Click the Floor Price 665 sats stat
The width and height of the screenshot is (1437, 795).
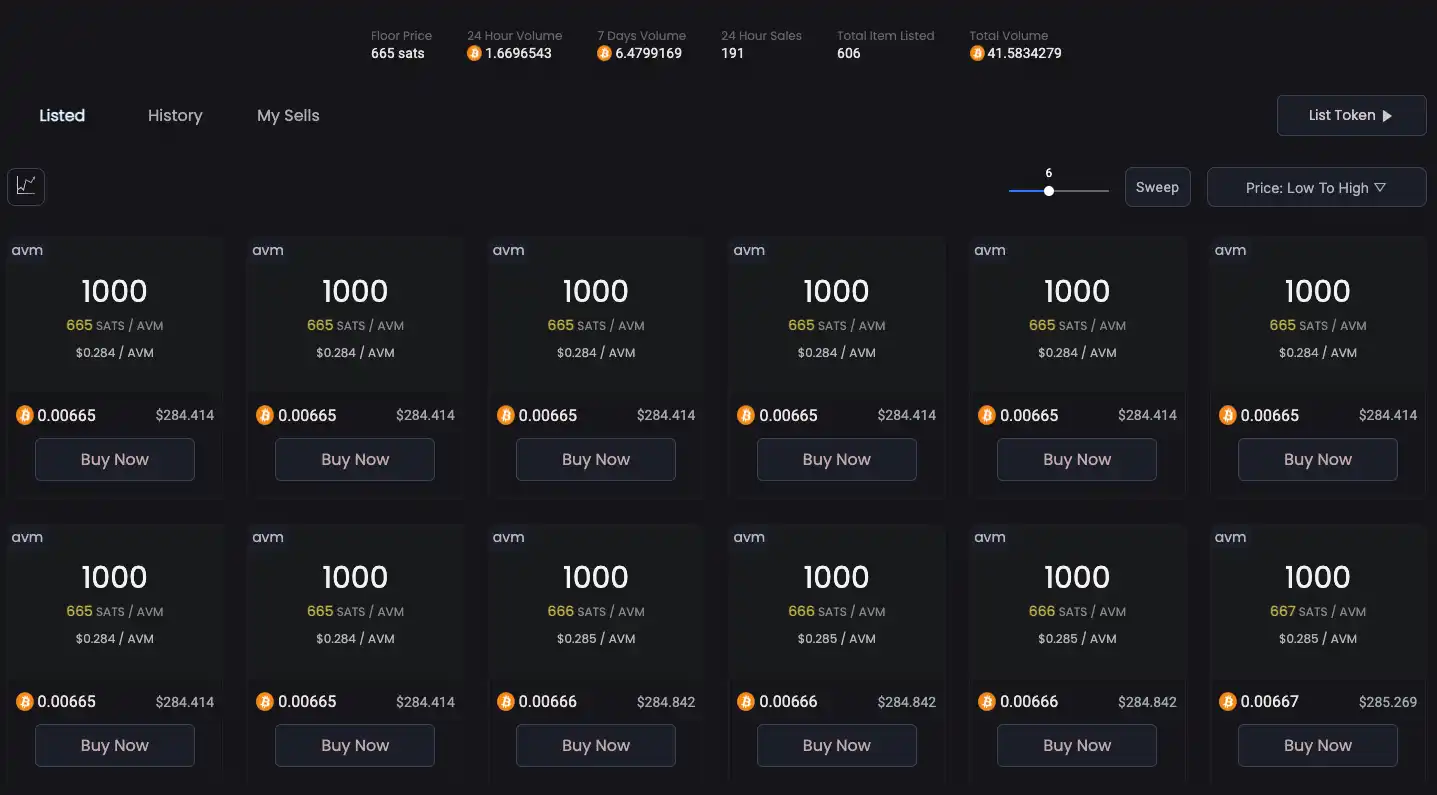pyautogui.click(x=400, y=45)
